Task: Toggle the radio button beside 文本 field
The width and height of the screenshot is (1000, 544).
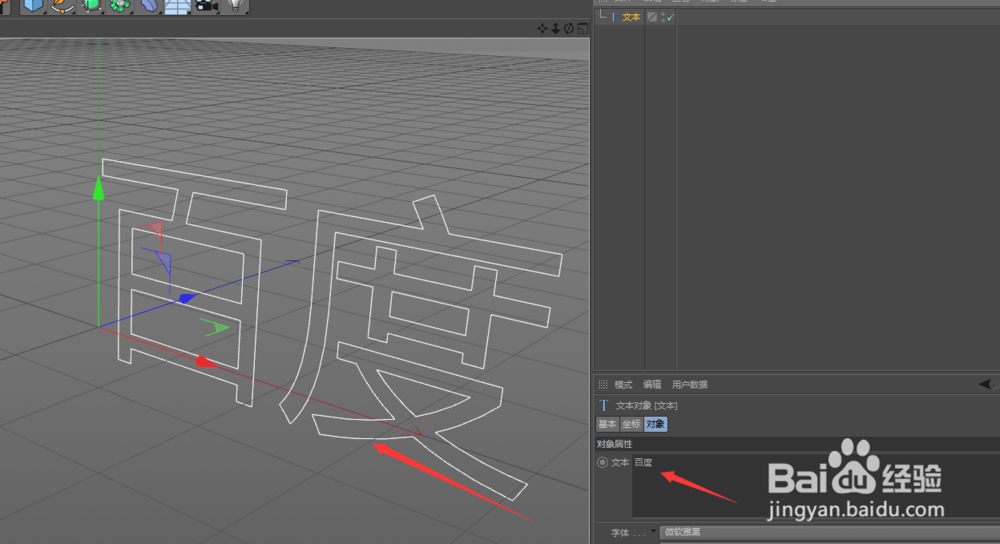Action: (602, 462)
